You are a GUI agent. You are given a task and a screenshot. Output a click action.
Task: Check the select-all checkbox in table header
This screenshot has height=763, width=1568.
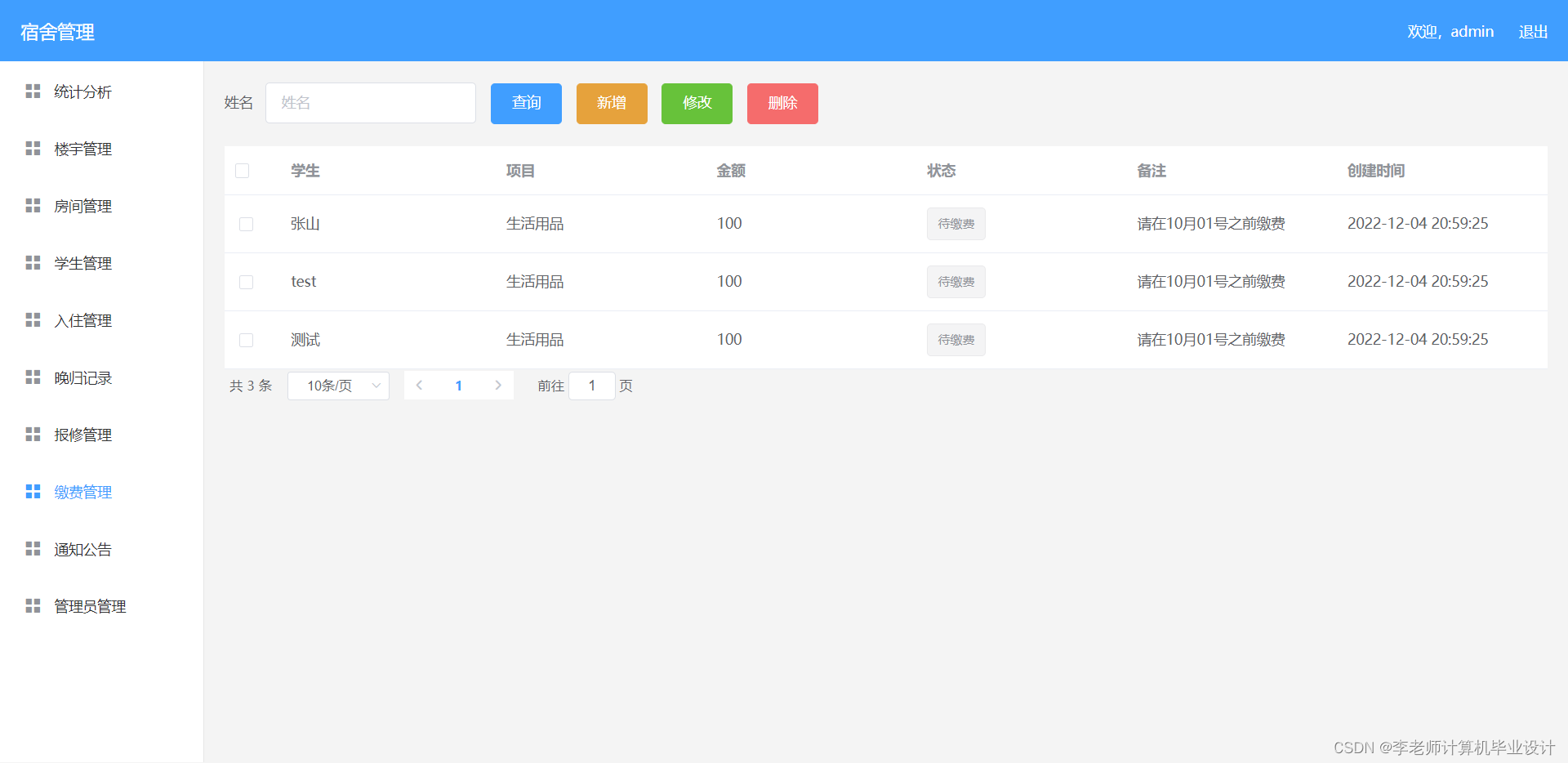(243, 171)
